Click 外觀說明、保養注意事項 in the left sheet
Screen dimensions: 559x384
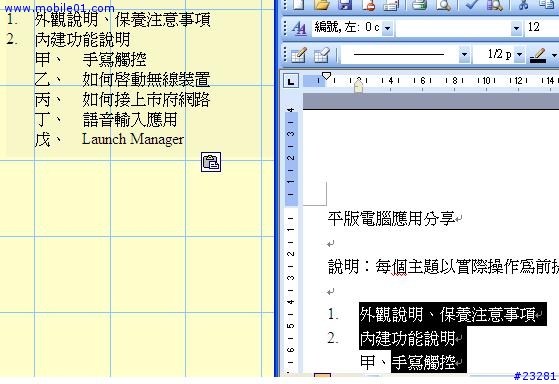click(123, 20)
